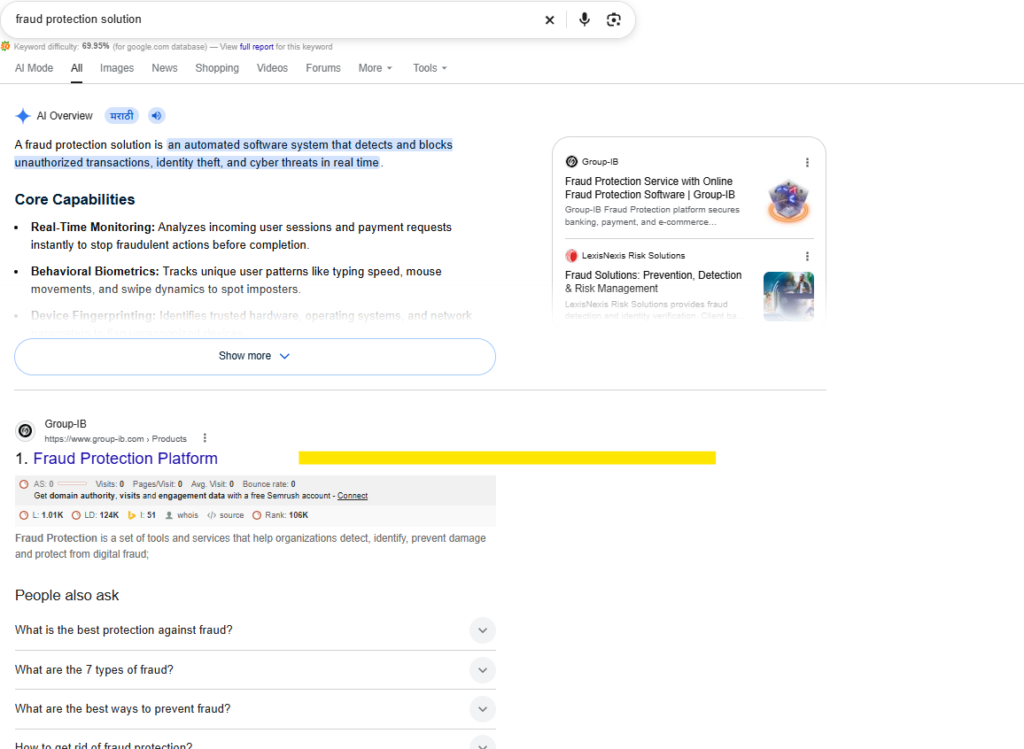Open three-dot menu beside group-ib.com URL

point(204,438)
